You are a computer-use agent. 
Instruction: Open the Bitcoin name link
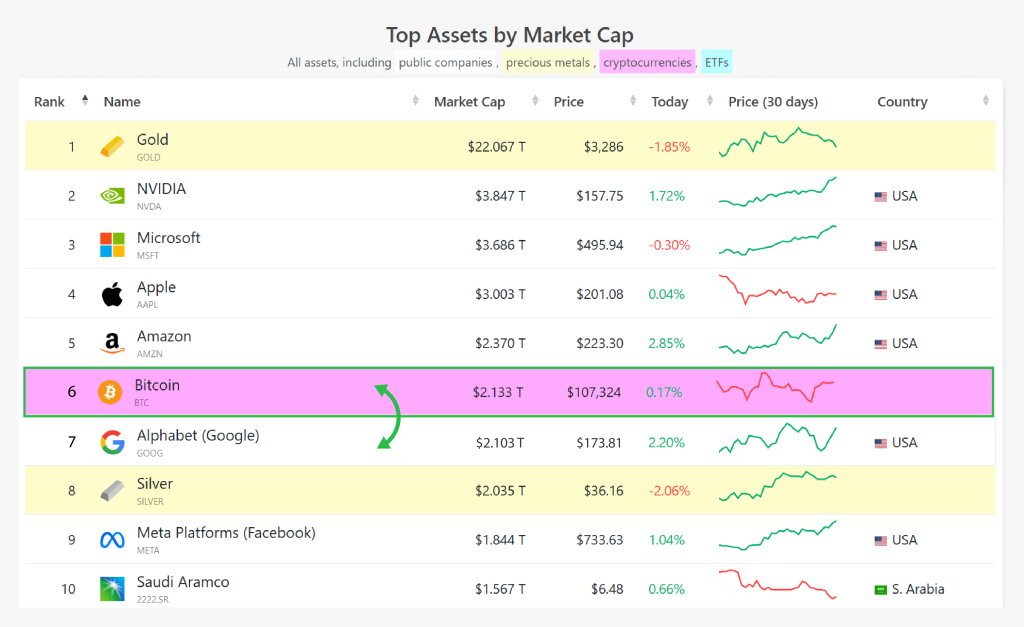(x=157, y=385)
